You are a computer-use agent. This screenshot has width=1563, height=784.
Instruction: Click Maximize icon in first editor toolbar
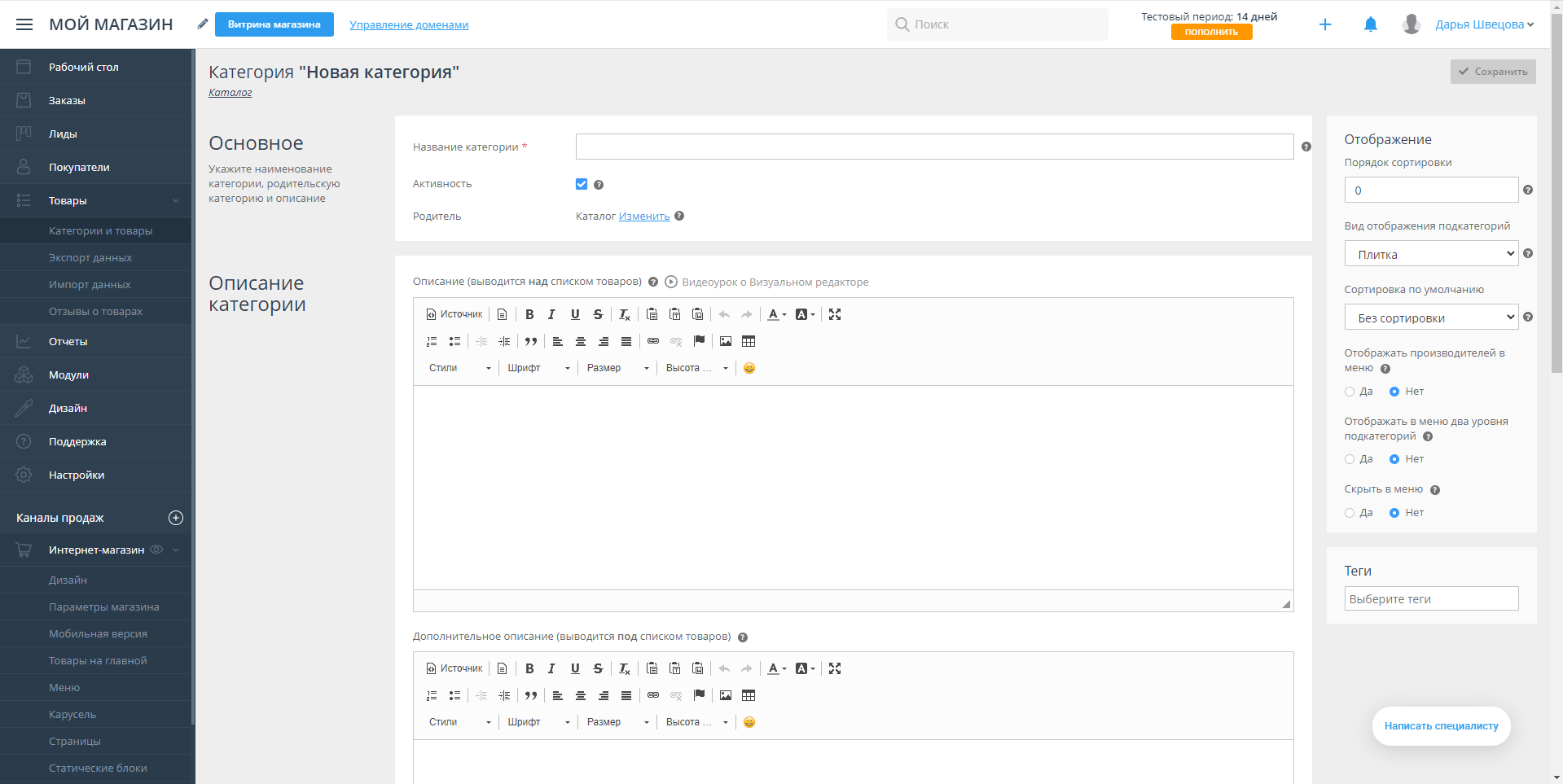point(835,314)
